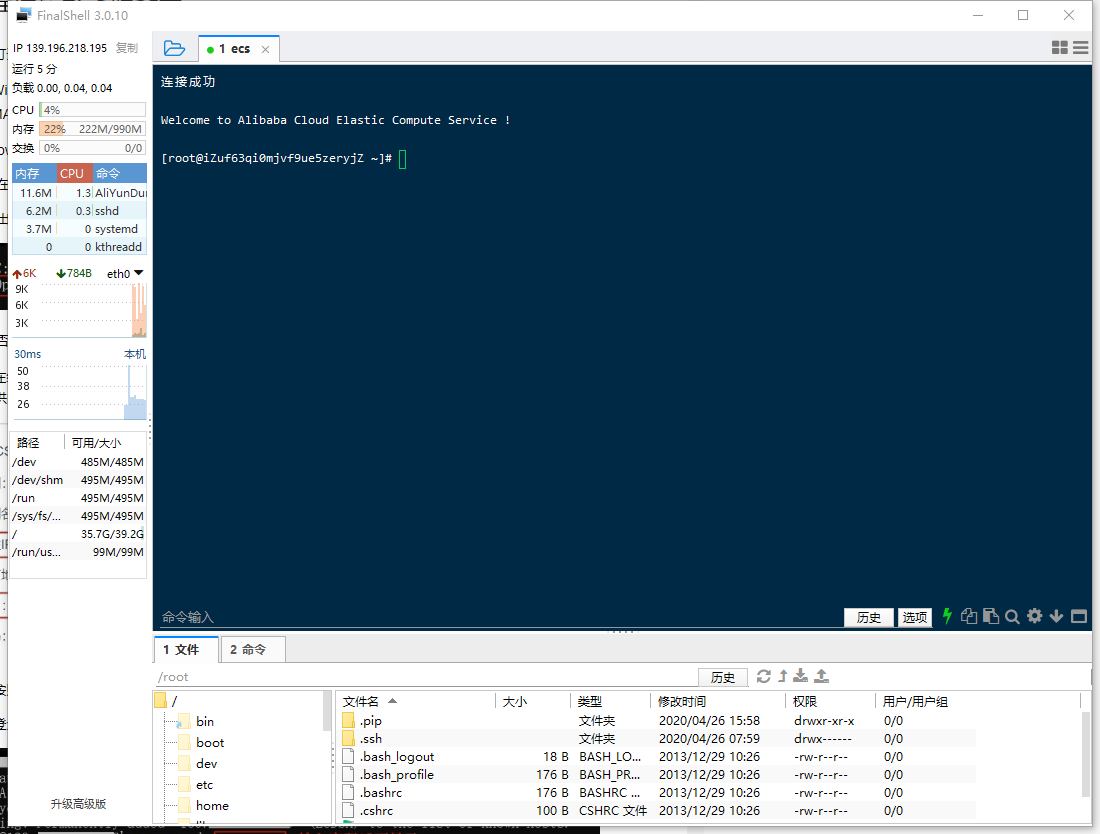
Task: Click the 交换 0% usage bar
Action: click(93, 148)
